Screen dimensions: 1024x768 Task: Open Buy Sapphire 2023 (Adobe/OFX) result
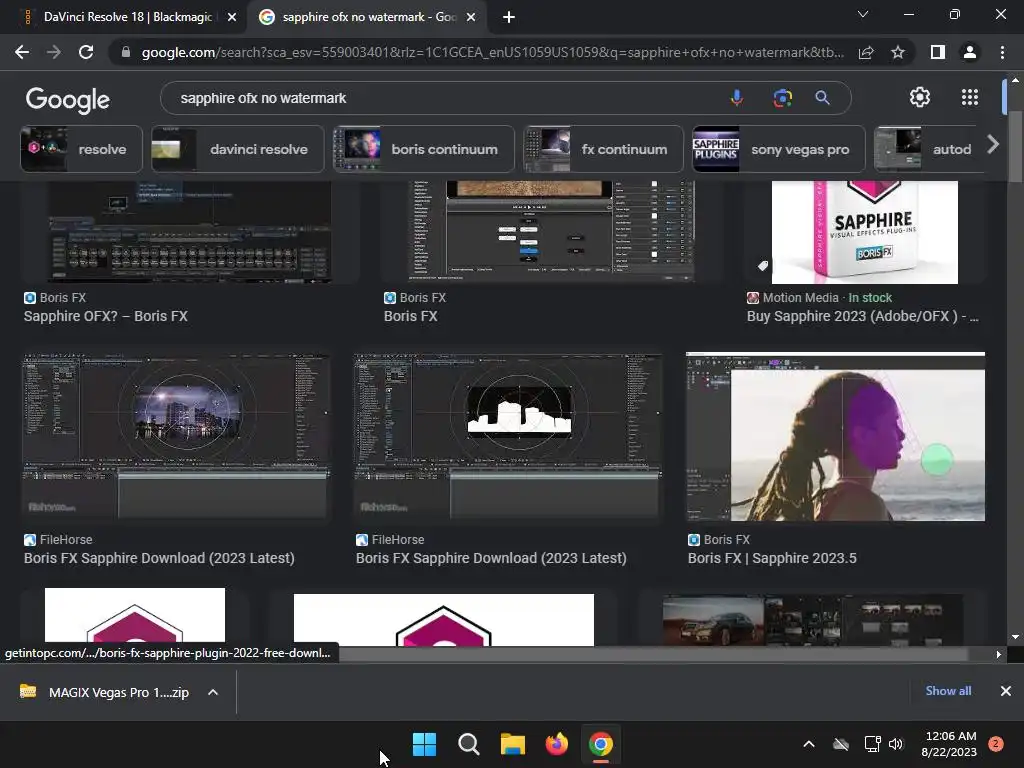[x=863, y=316]
